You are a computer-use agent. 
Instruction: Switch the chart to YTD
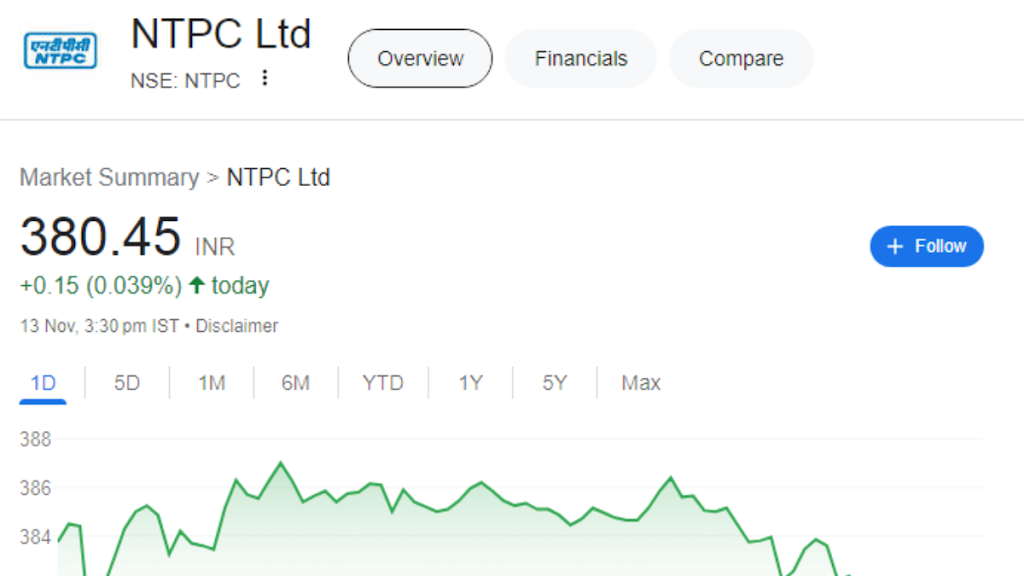pos(383,383)
